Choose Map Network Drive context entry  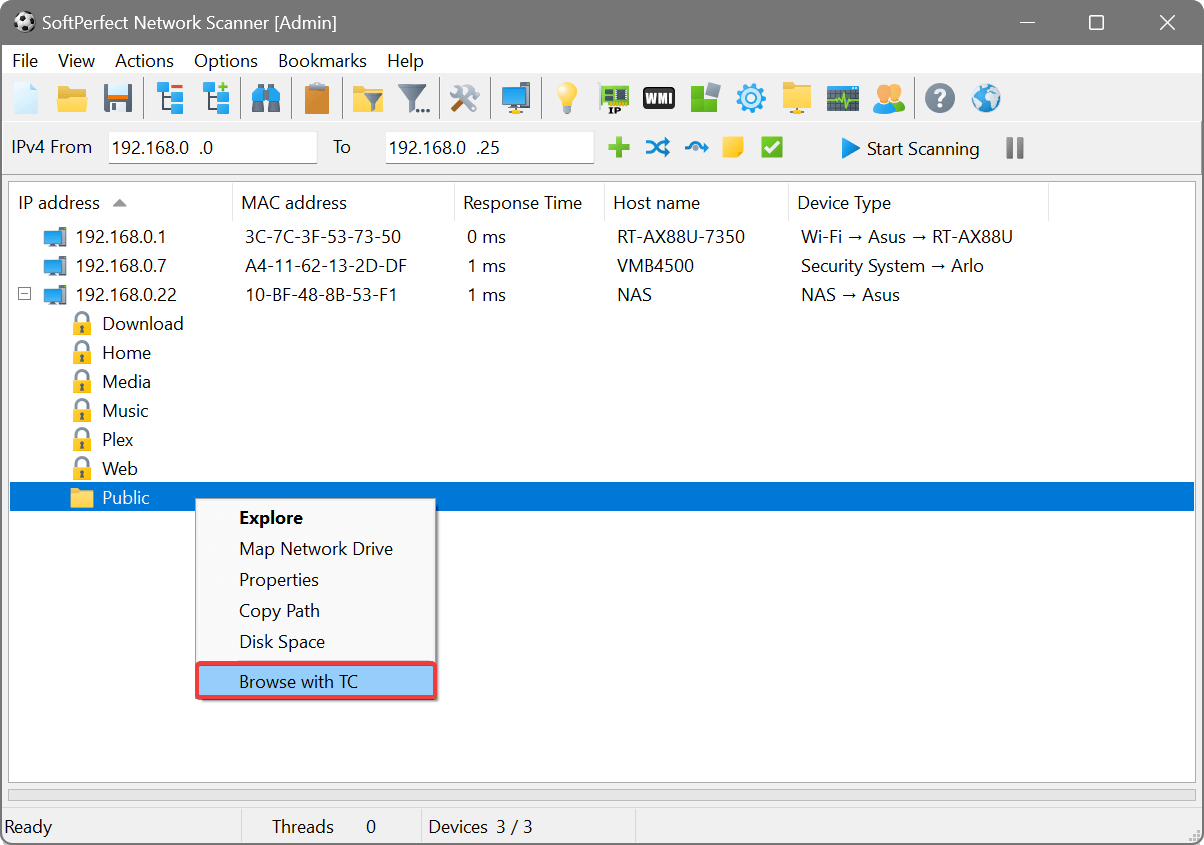(x=316, y=549)
